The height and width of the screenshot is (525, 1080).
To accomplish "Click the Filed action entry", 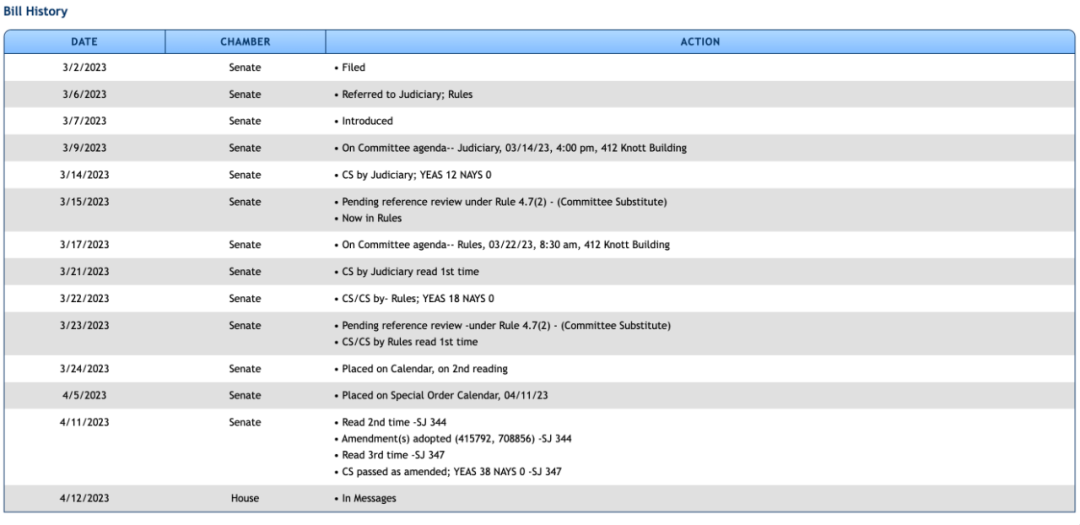I will tap(351, 68).
